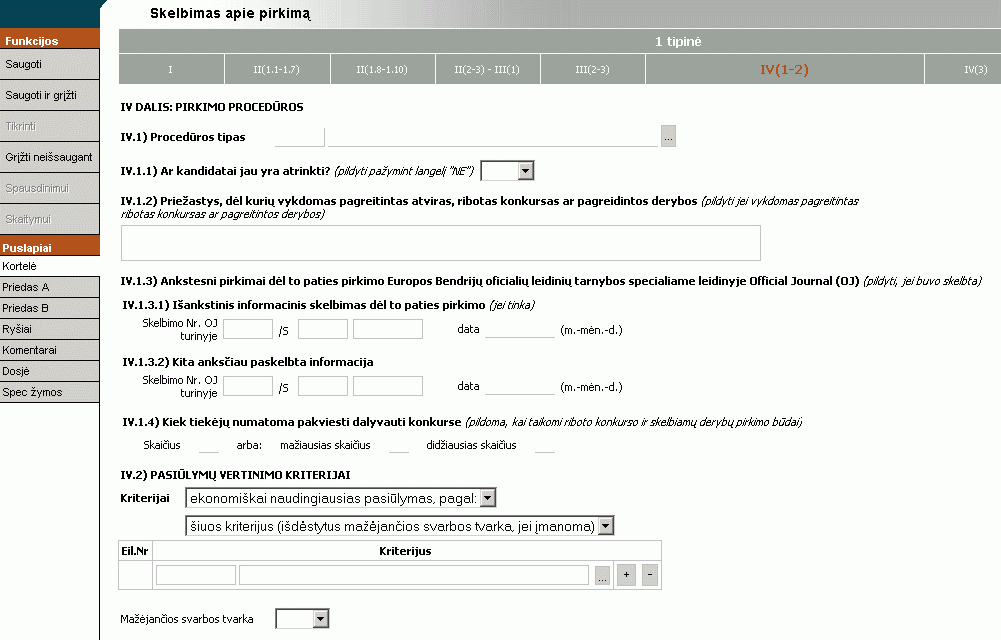1001x640 pixels.
Task: Select the active IV(1-2) tab
Action: tap(785, 70)
